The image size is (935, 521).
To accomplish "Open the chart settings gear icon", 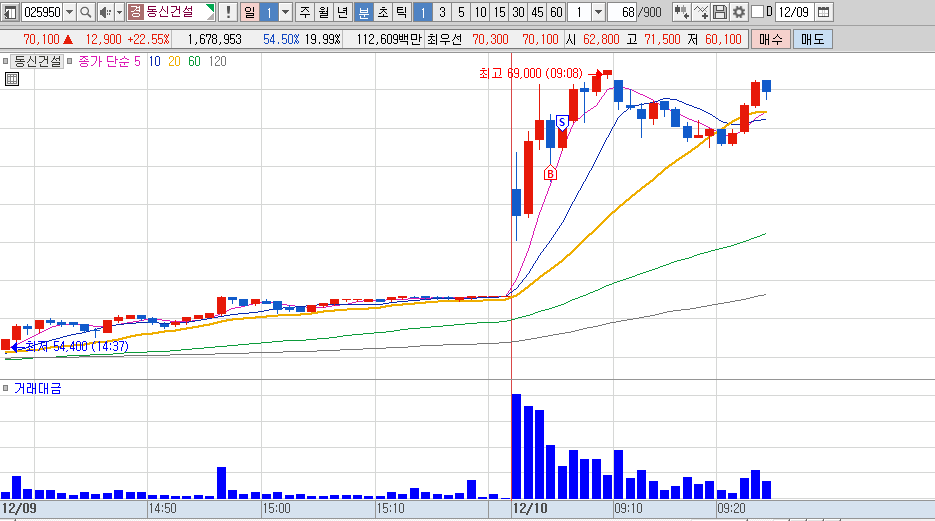I will click(739, 12).
